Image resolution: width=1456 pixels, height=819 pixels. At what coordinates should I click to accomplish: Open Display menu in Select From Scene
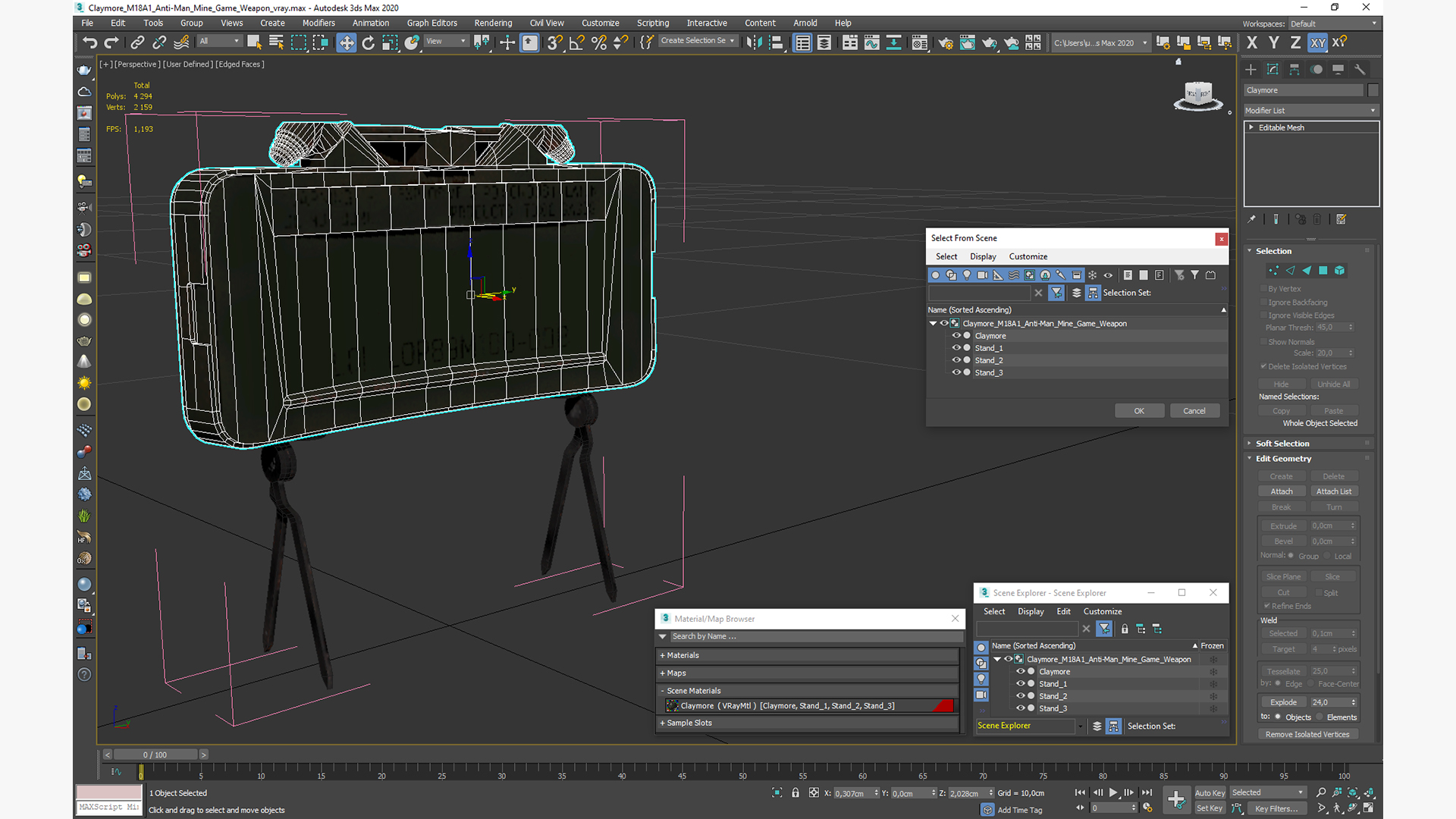tap(983, 256)
